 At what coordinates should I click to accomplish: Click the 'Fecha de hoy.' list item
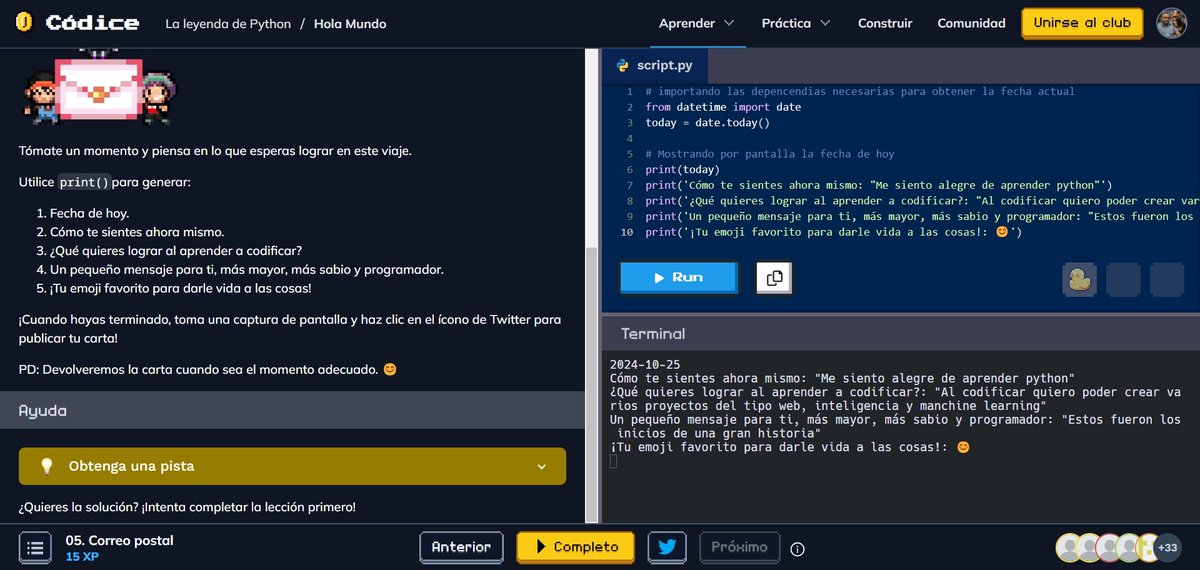pos(89,214)
